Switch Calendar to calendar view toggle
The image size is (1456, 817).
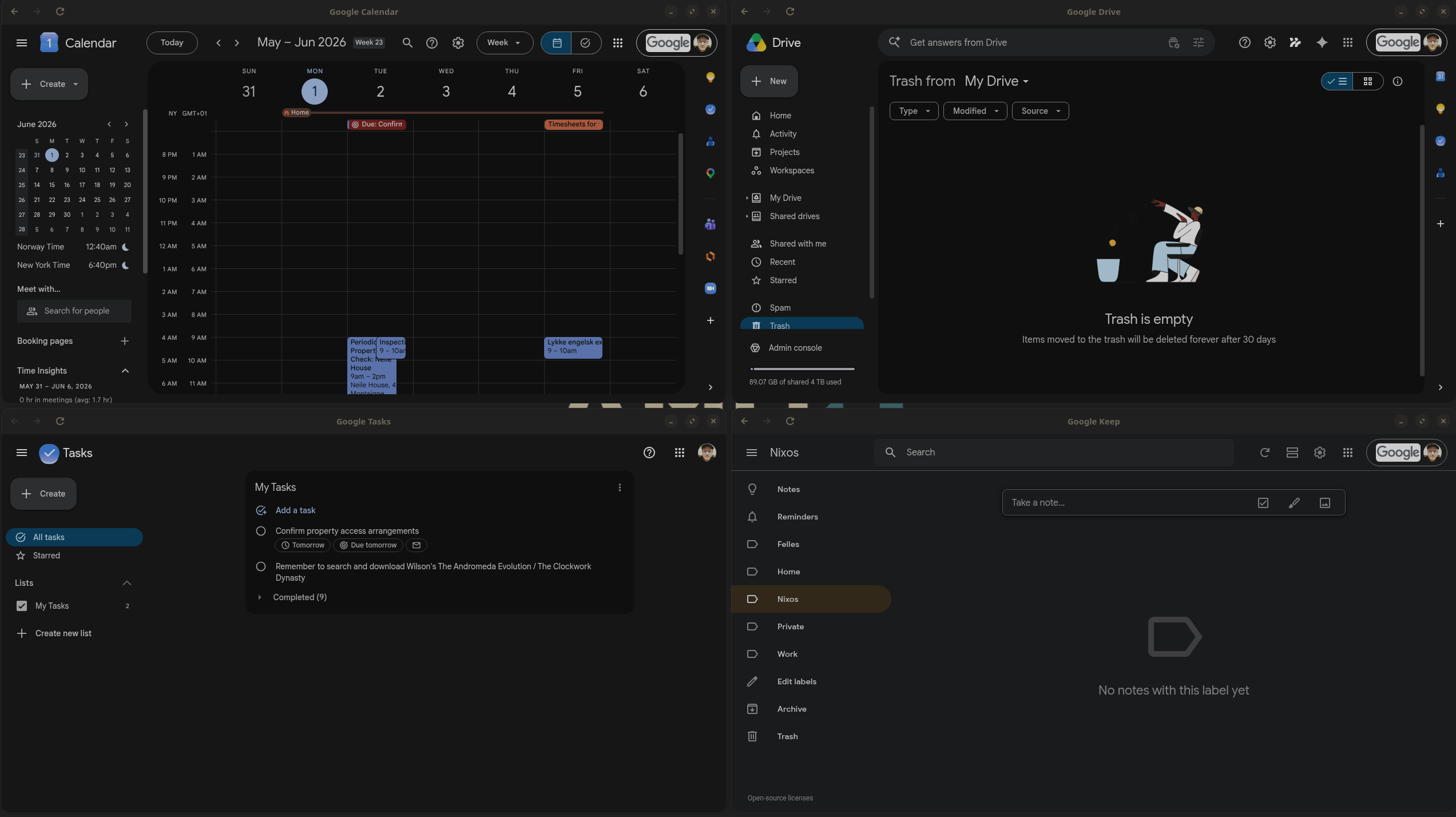556,43
